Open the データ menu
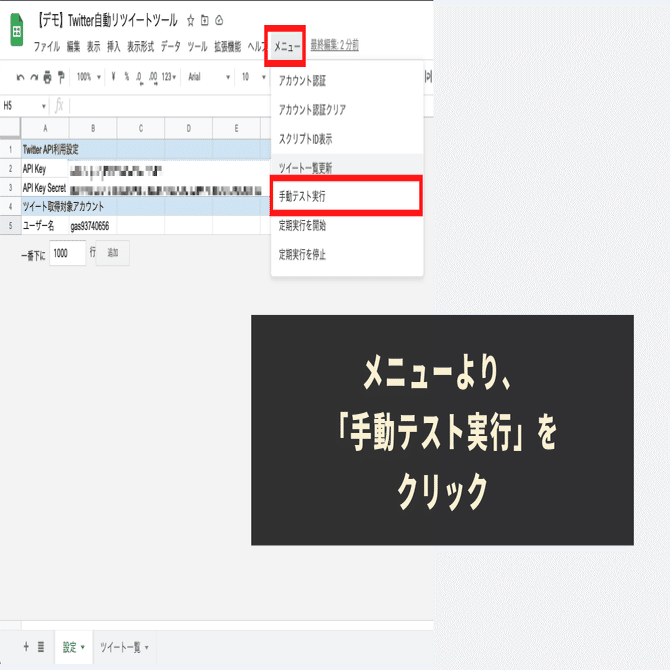Image resolution: width=670 pixels, height=670 pixels. (170, 46)
